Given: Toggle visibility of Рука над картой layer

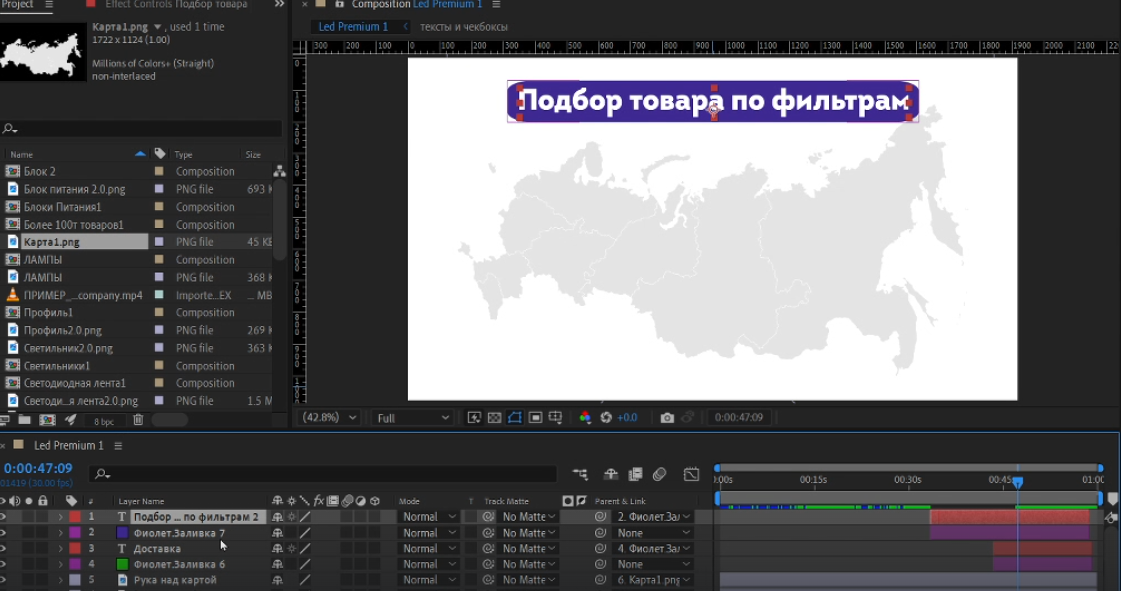Looking at the screenshot, I should coord(5,580).
